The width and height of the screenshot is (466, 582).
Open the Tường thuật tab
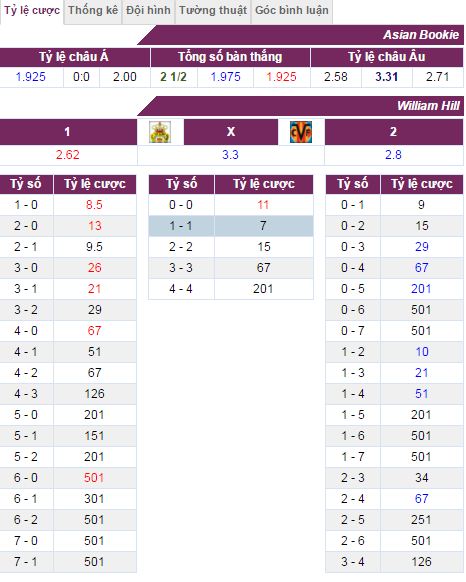[x=213, y=10]
